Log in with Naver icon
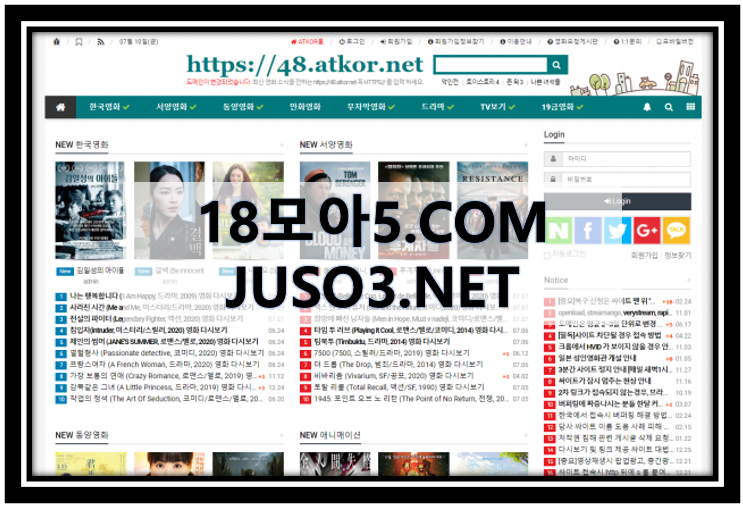This screenshot has height=508, width=743. (x=559, y=230)
